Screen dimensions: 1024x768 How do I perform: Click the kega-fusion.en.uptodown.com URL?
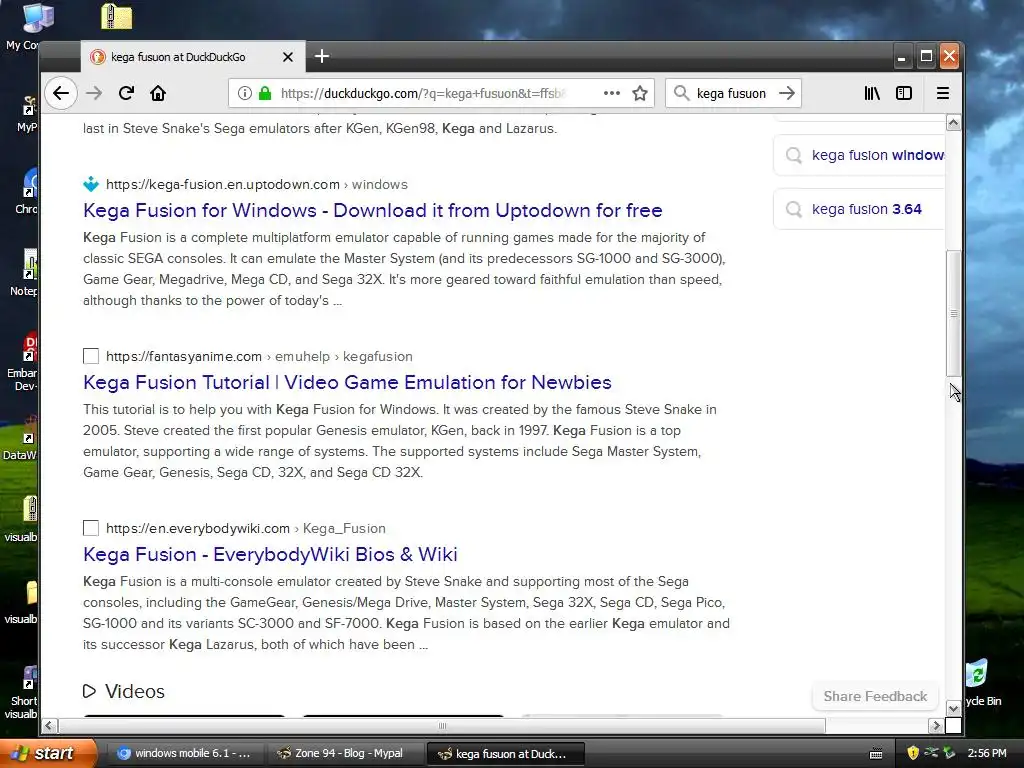[223, 184]
